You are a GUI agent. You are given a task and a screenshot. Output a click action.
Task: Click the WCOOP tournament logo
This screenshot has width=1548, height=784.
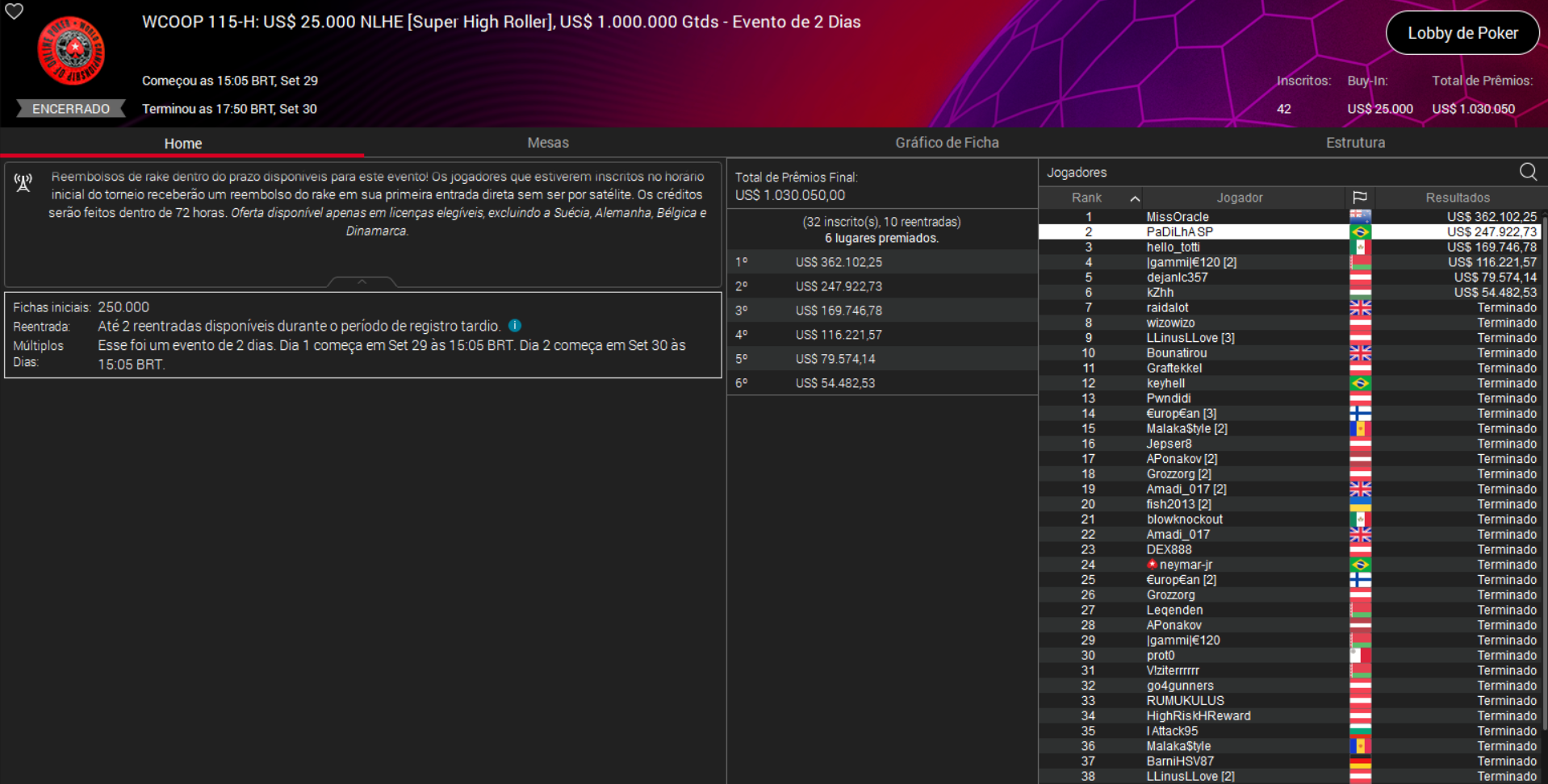click(71, 52)
